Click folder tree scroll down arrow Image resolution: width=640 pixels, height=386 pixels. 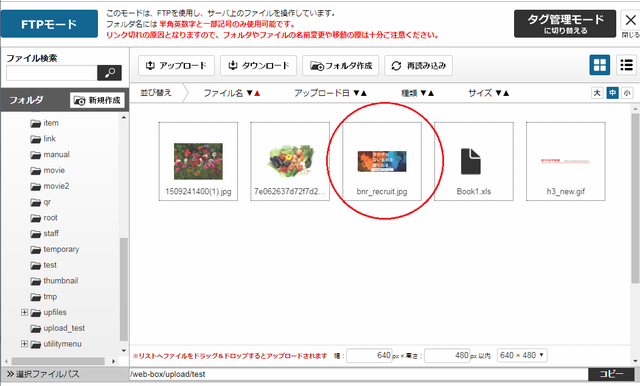[x=124, y=351]
